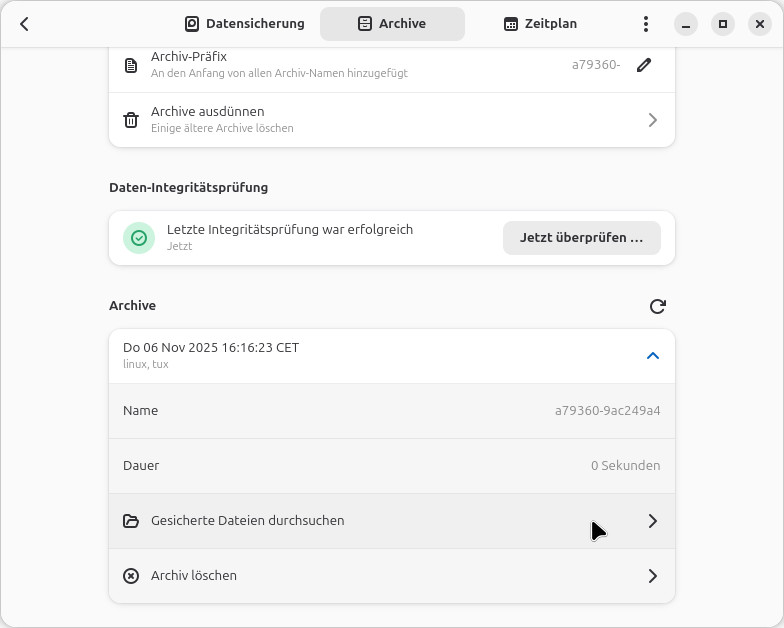
Task: Open Archive ausdünnen via right chevron
Action: click(653, 120)
